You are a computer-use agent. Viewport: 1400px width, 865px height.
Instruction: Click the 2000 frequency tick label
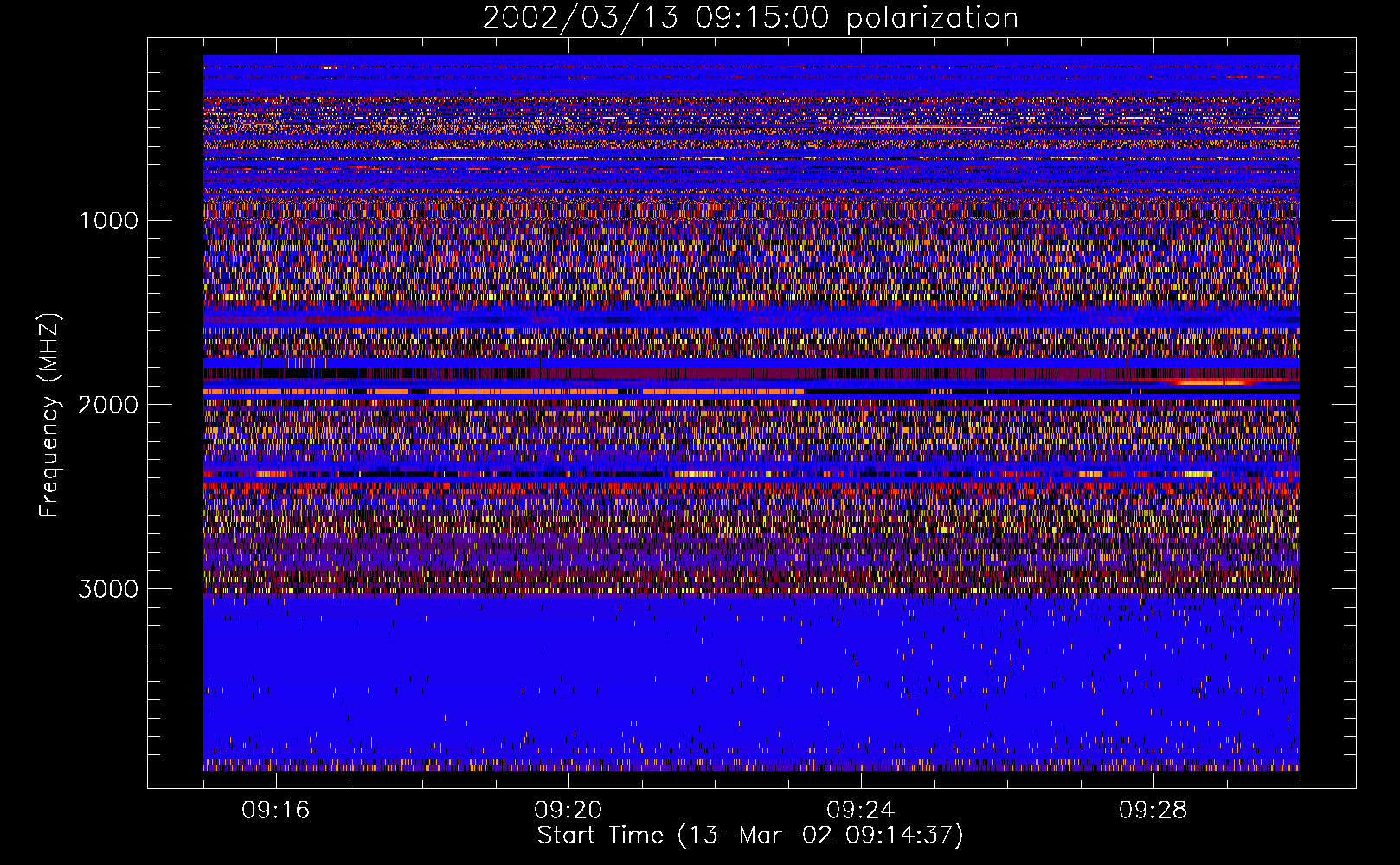click(x=108, y=405)
